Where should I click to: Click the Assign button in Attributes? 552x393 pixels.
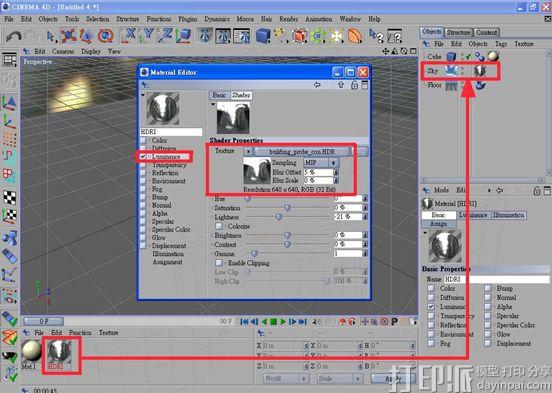(439, 224)
